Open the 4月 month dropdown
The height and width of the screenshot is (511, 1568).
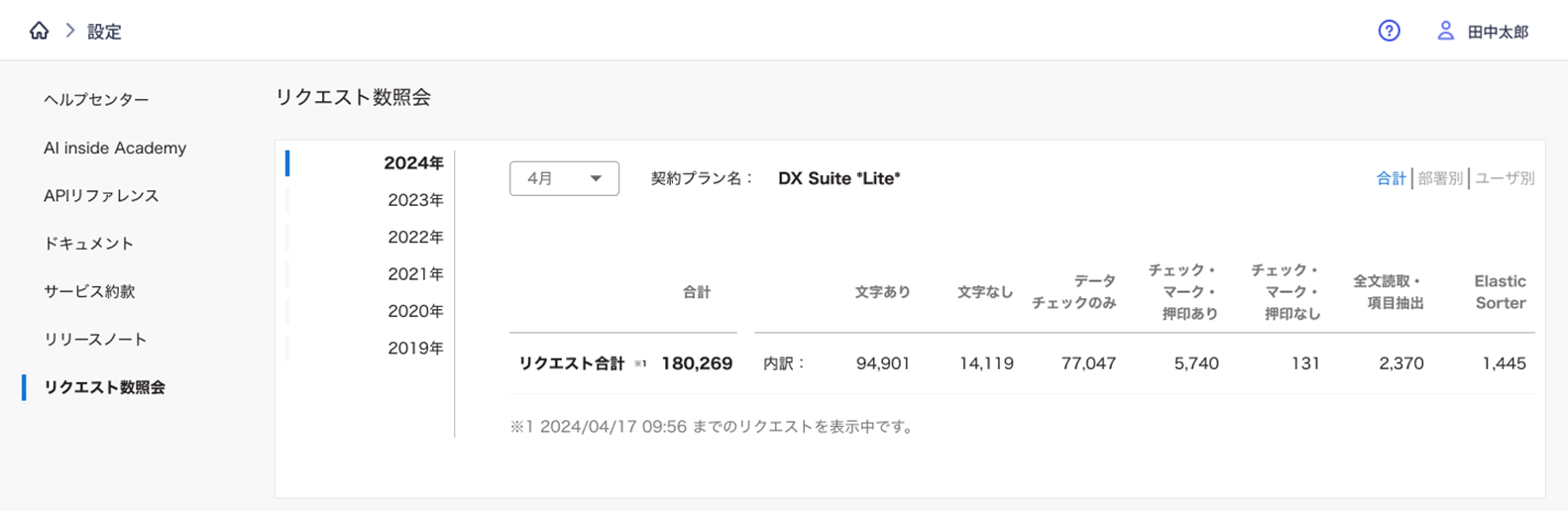click(x=564, y=178)
